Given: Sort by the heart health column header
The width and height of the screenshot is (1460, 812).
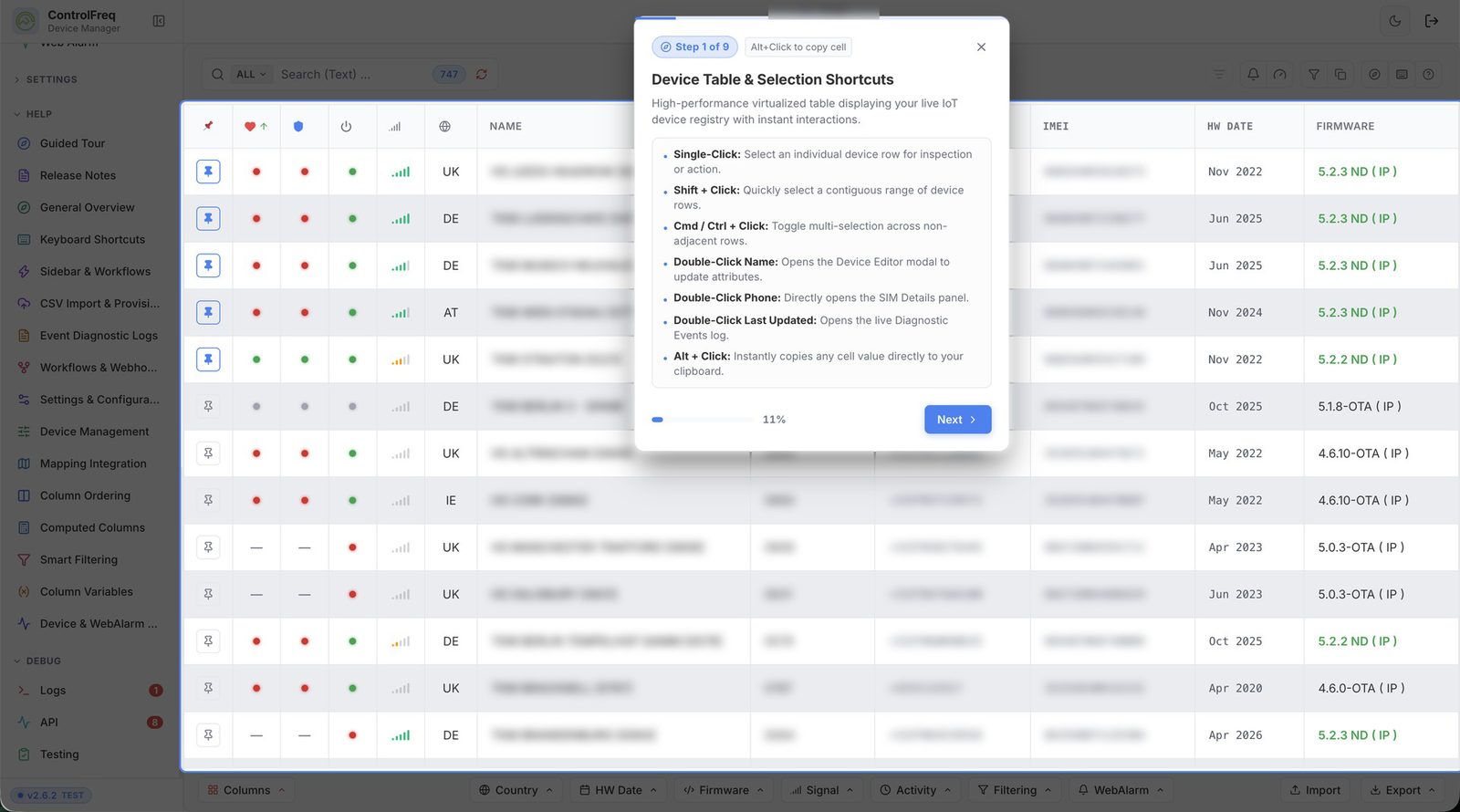Looking at the screenshot, I should (256, 126).
